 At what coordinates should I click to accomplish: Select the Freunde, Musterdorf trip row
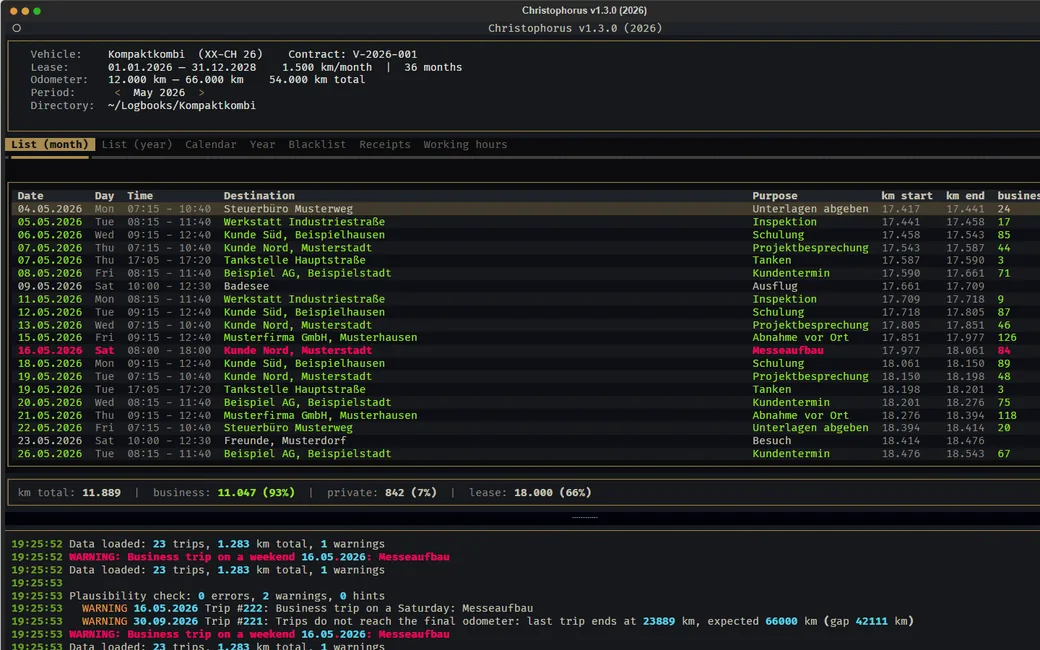tap(525, 440)
